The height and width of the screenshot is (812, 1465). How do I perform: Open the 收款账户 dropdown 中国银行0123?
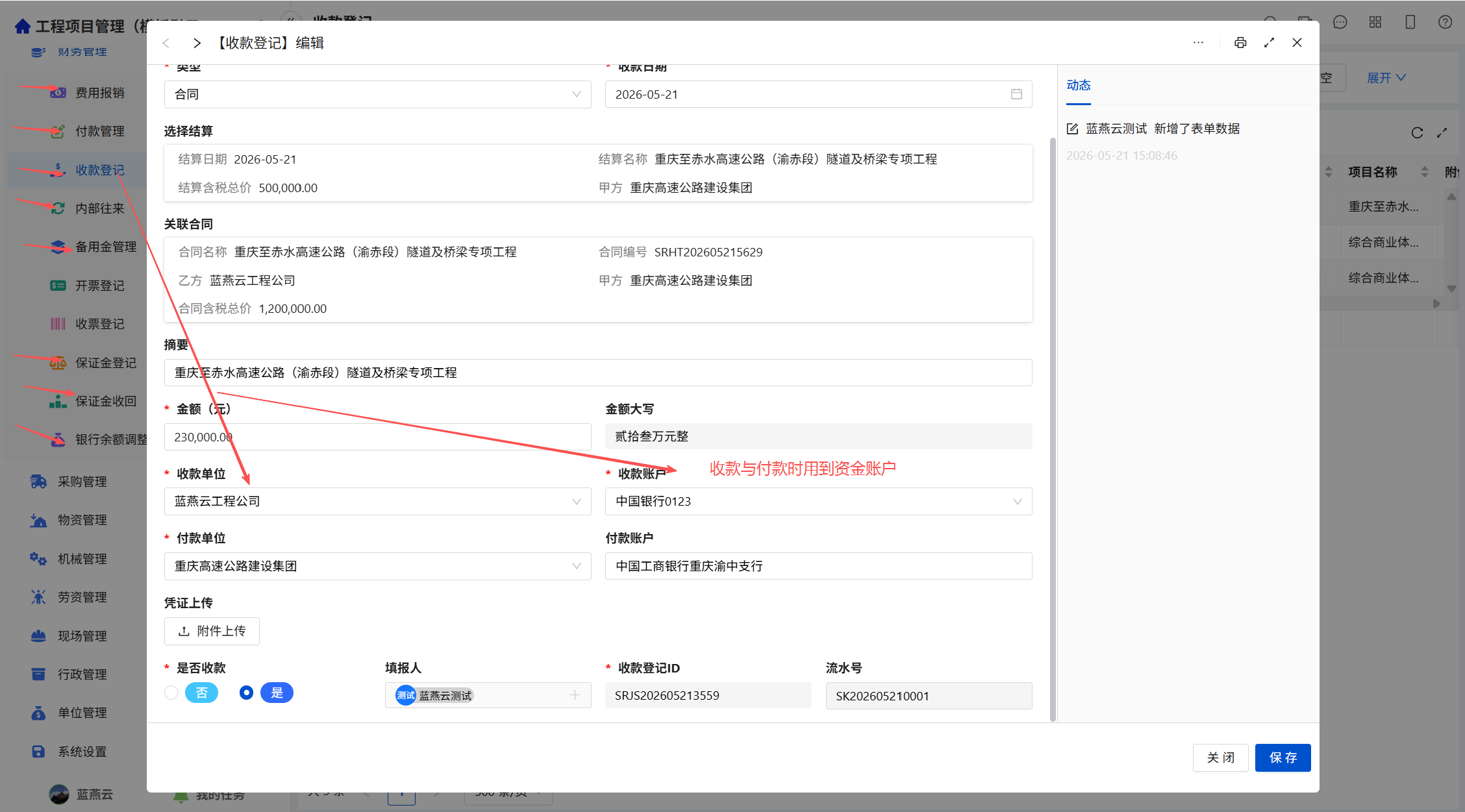pyautogui.click(x=818, y=501)
